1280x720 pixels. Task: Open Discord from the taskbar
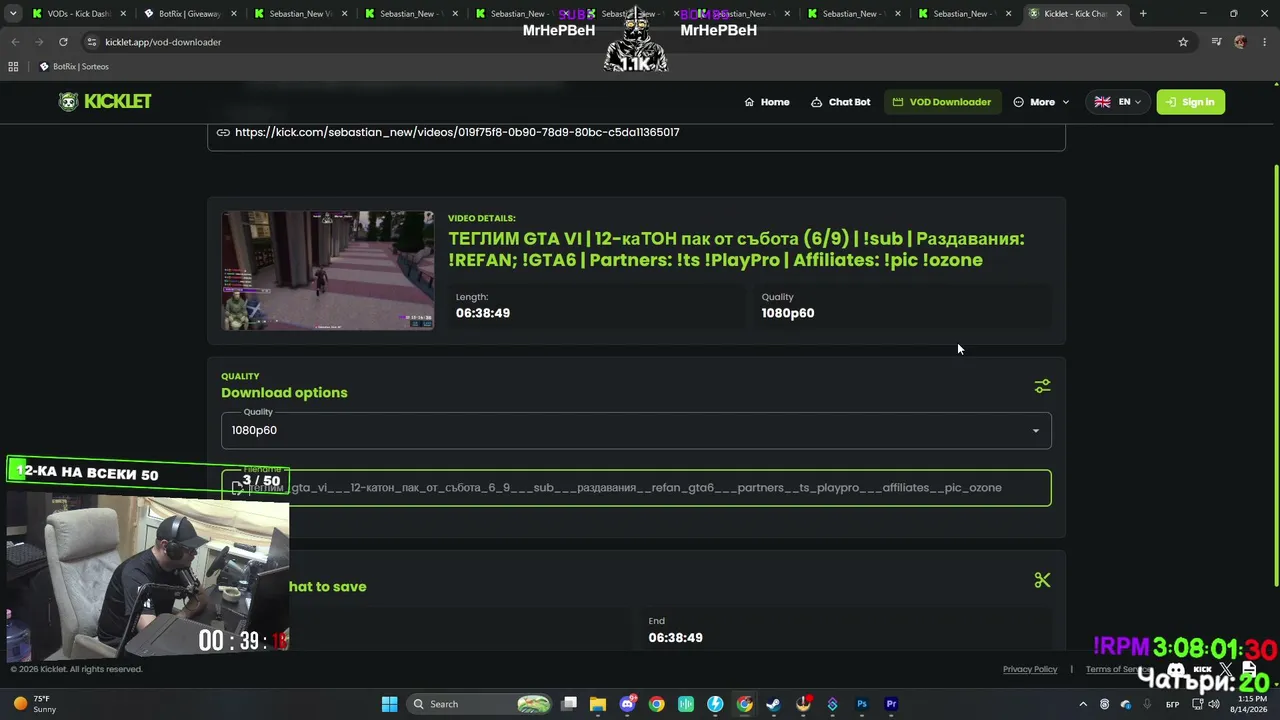pos(628,704)
